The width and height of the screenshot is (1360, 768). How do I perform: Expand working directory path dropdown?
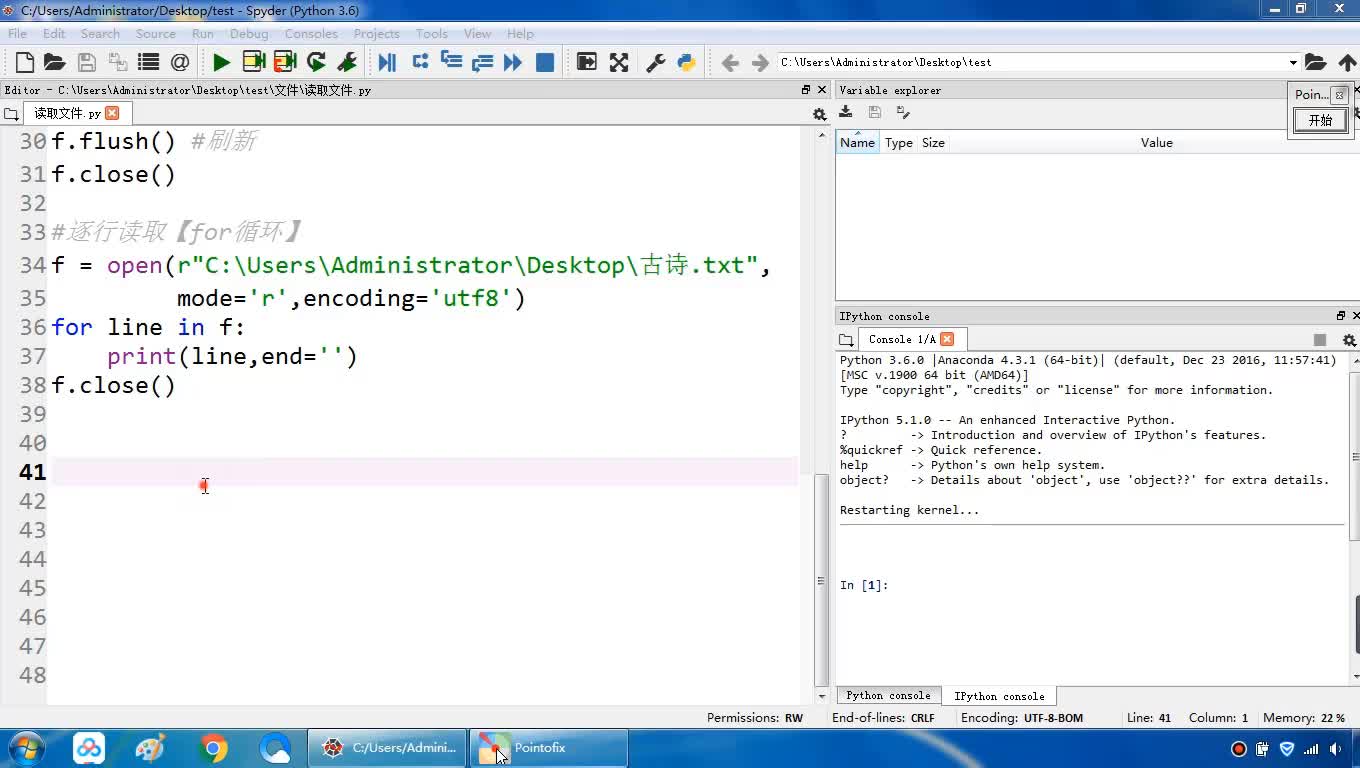tap(1293, 62)
